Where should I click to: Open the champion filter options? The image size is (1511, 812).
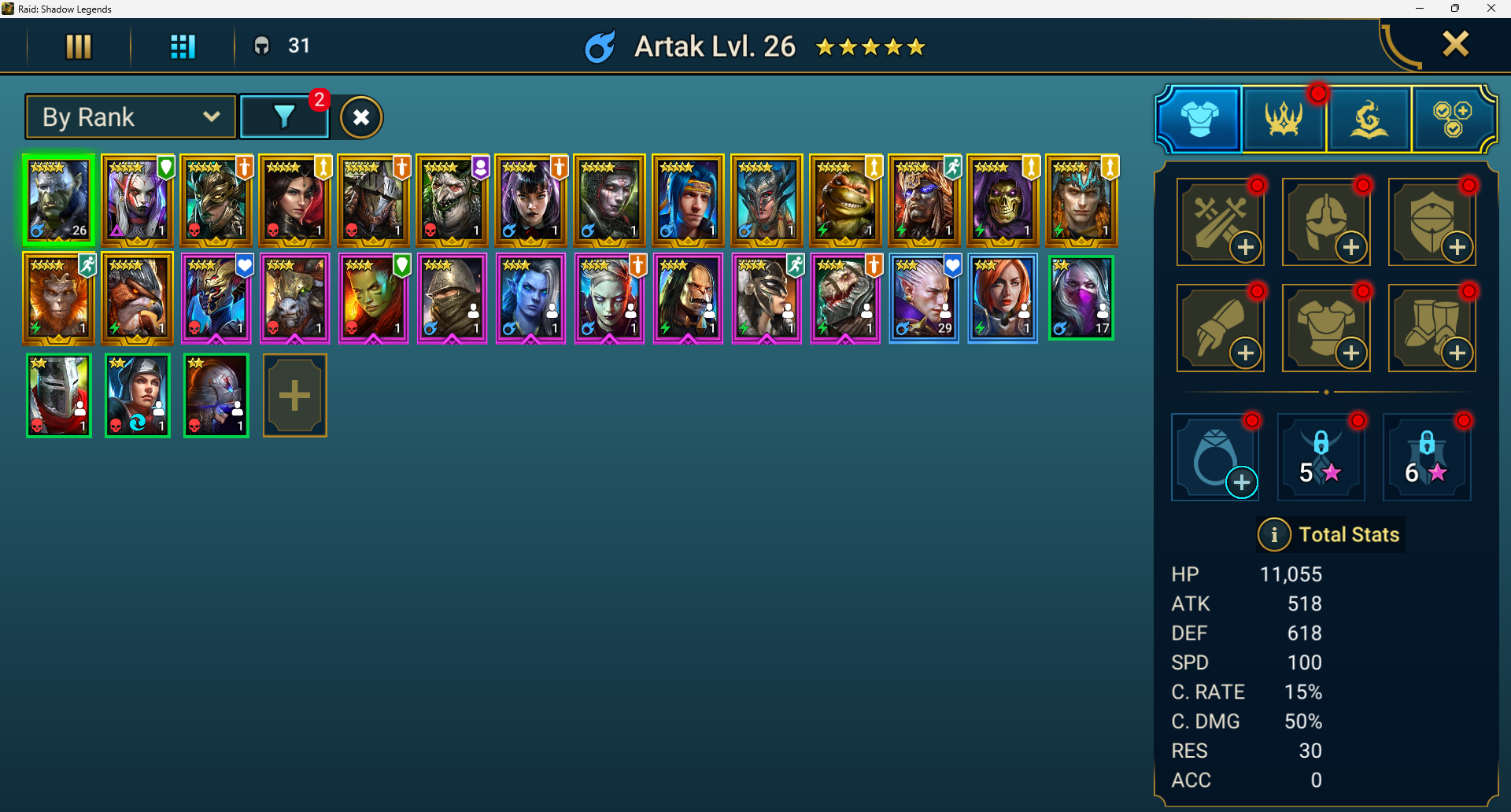[284, 117]
